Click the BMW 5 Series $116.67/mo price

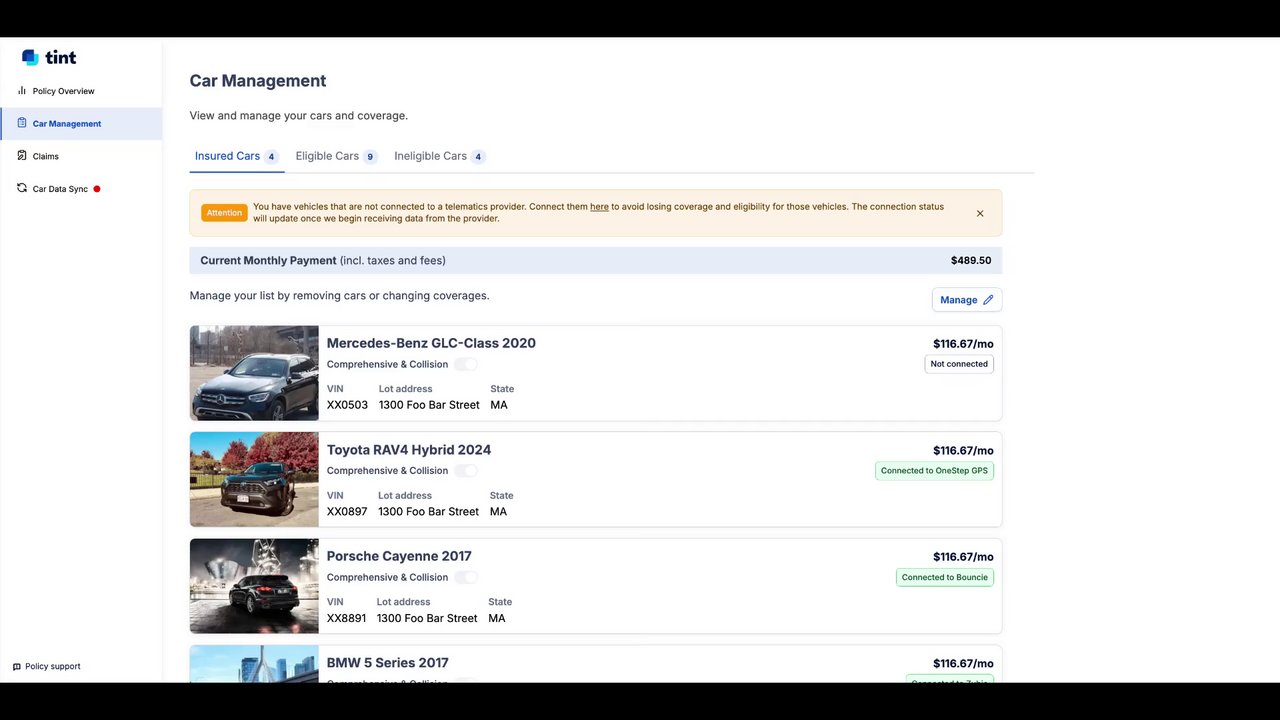[963, 664]
